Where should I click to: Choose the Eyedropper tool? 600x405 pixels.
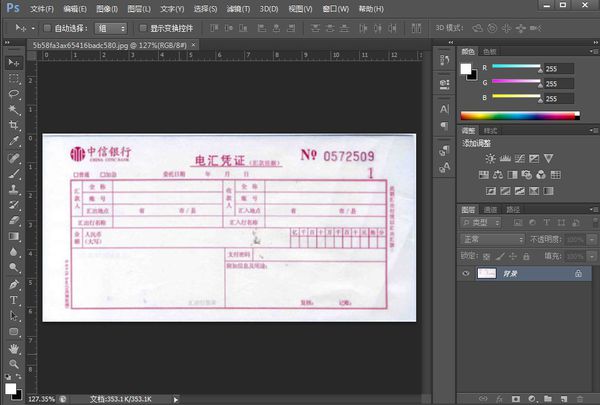coord(14,141)
